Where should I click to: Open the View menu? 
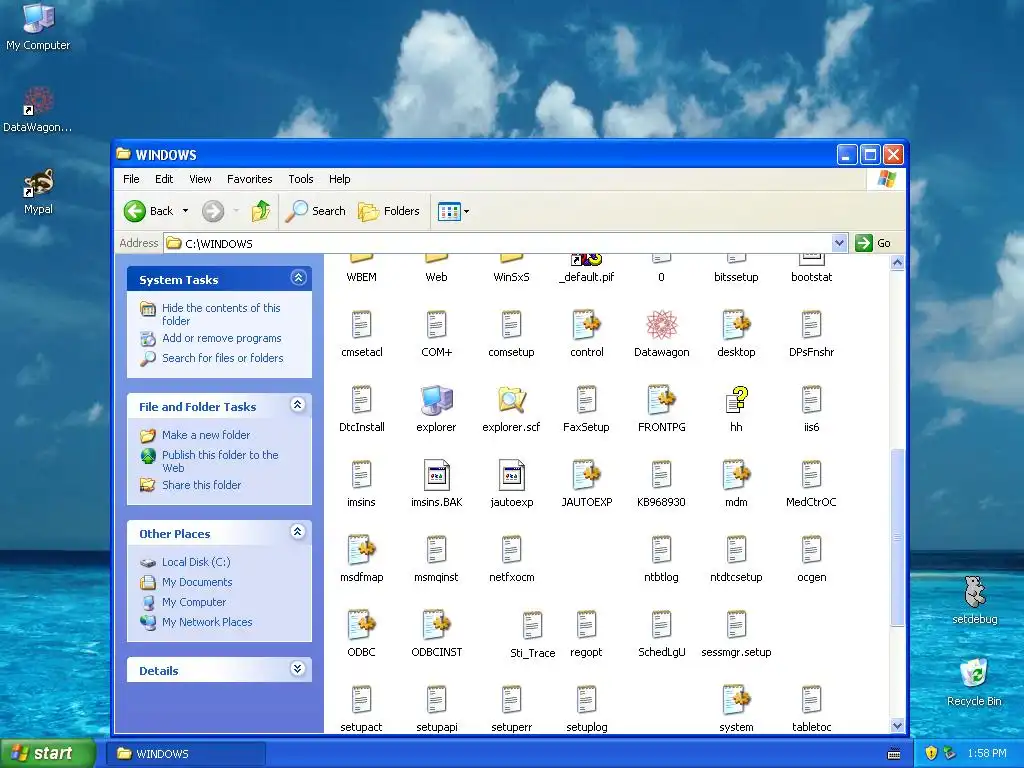tap(200, 179)
